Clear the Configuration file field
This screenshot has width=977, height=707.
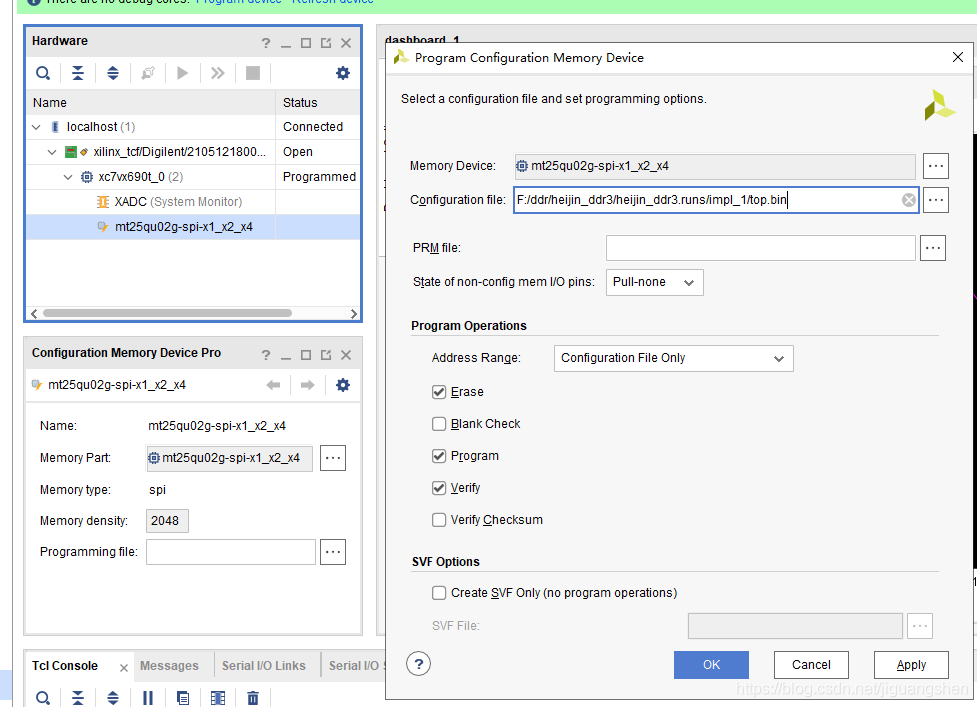[x=909, y=200]
